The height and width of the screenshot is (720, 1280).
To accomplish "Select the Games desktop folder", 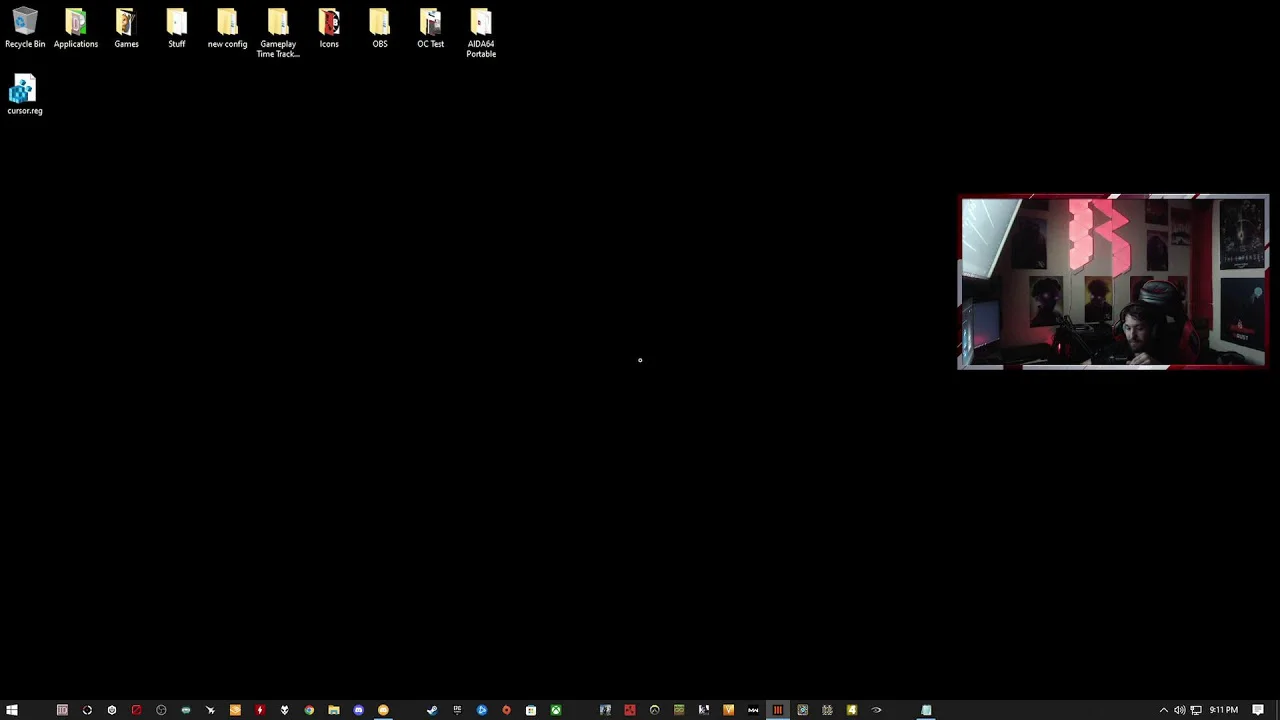I will (126, 28).
